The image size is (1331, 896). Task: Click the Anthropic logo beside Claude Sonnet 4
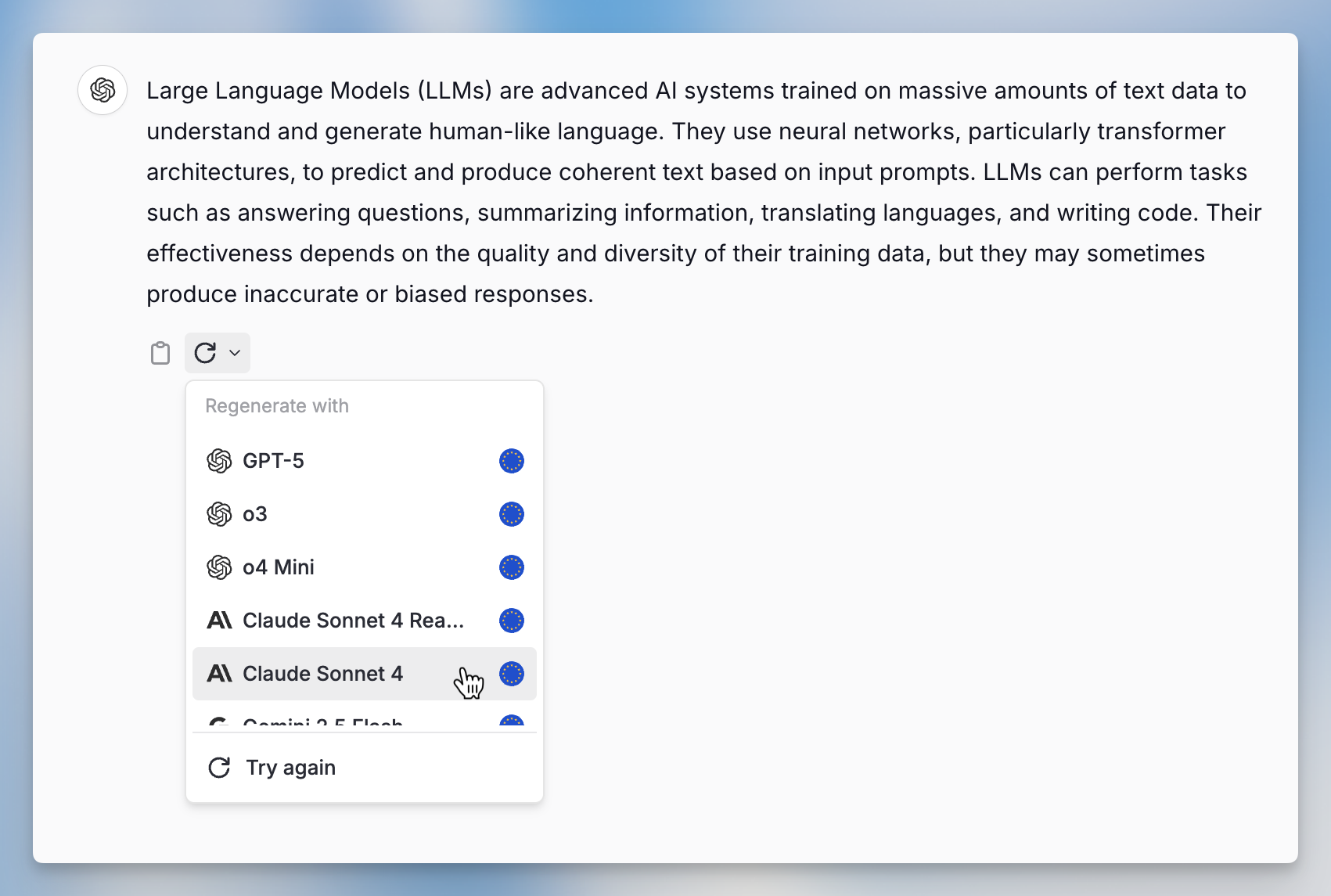[219, 674]
